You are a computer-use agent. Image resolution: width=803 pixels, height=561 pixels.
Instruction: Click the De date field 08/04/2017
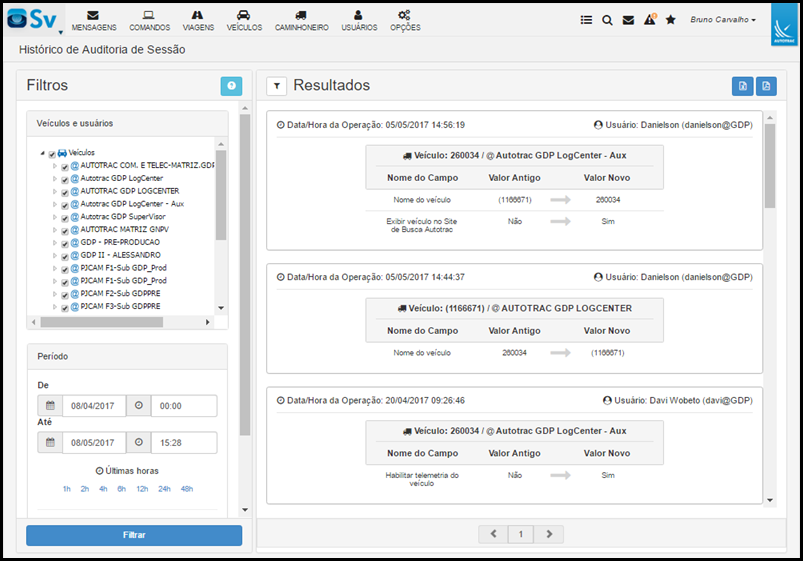[x=94, y=406]
